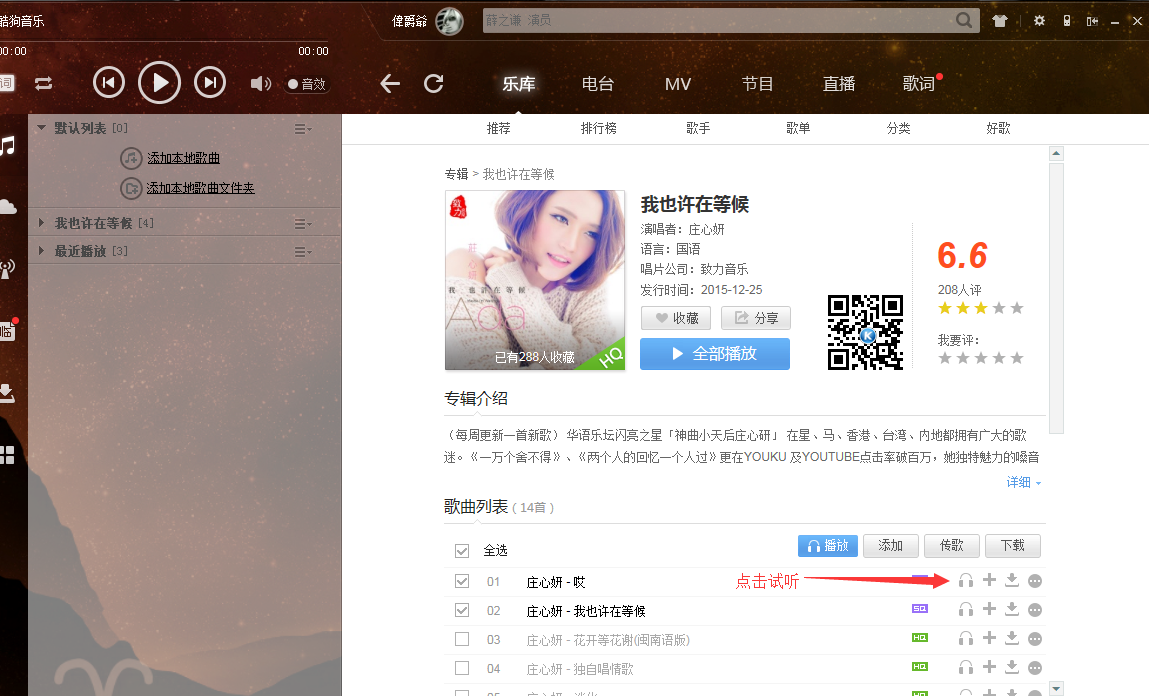Open the apps grid sidebar icon
The width and height of the screenshot is (1149, 696).
[7, 455]
